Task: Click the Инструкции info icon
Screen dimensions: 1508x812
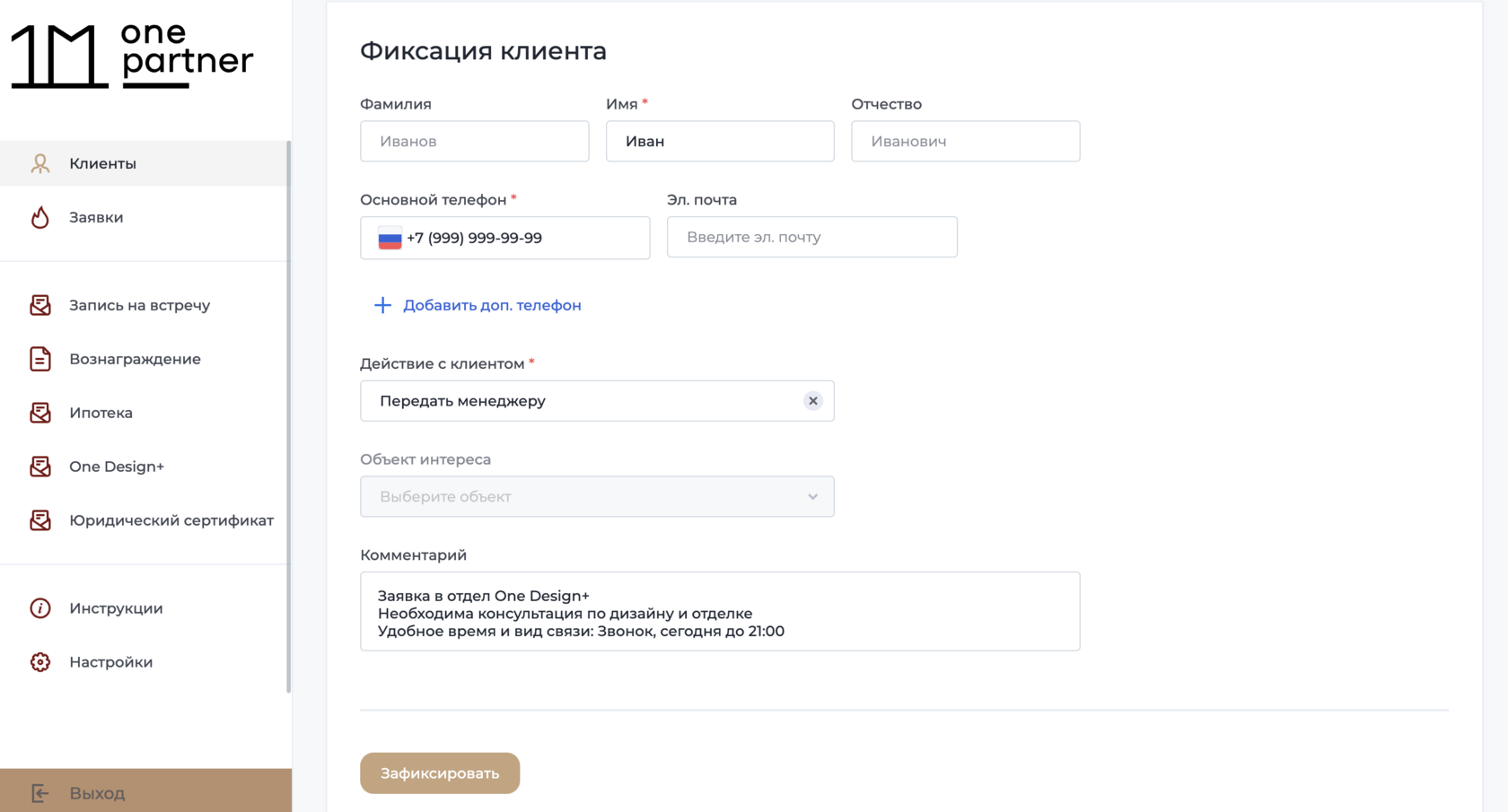Action: (x=40, y=608)
